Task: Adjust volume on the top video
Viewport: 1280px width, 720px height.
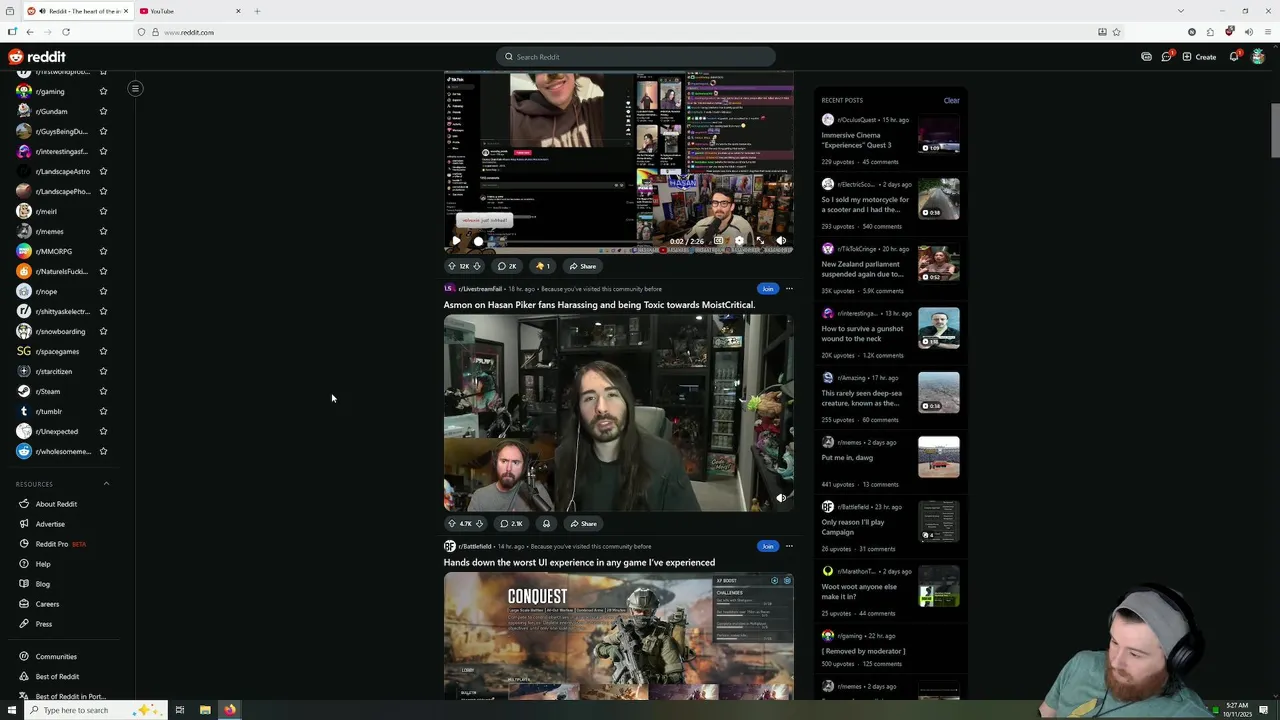Action: point(781,241)
